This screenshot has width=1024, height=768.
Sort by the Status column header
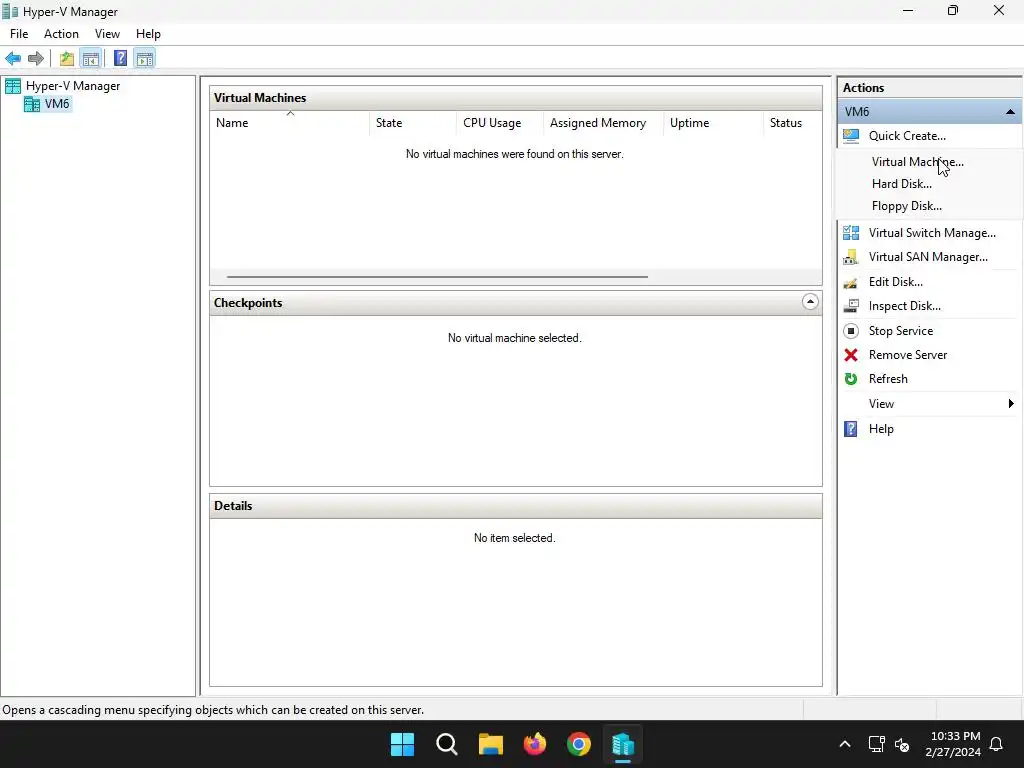tap(792, 123)
